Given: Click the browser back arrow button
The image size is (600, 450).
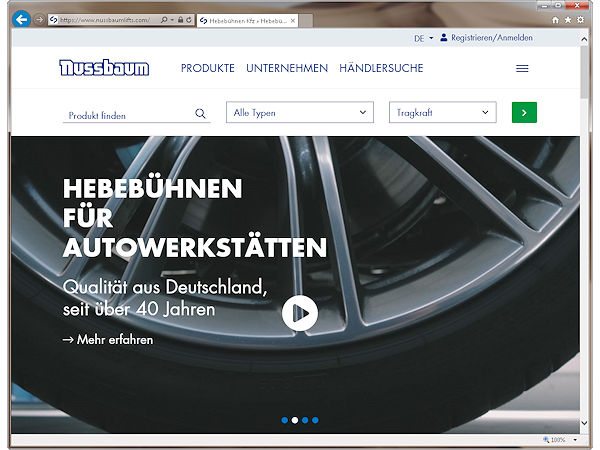Looking at the screenshot, I should 21,19.
